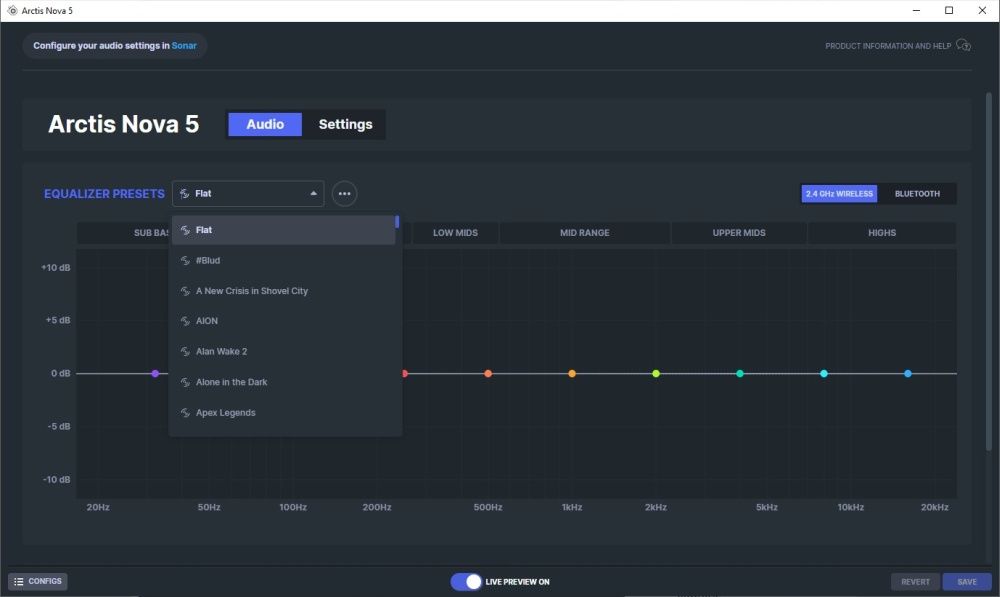Choose A New Crisis in Shovel City preset
Viewport: 1000px width, 597px height.
tap(283, 291)
